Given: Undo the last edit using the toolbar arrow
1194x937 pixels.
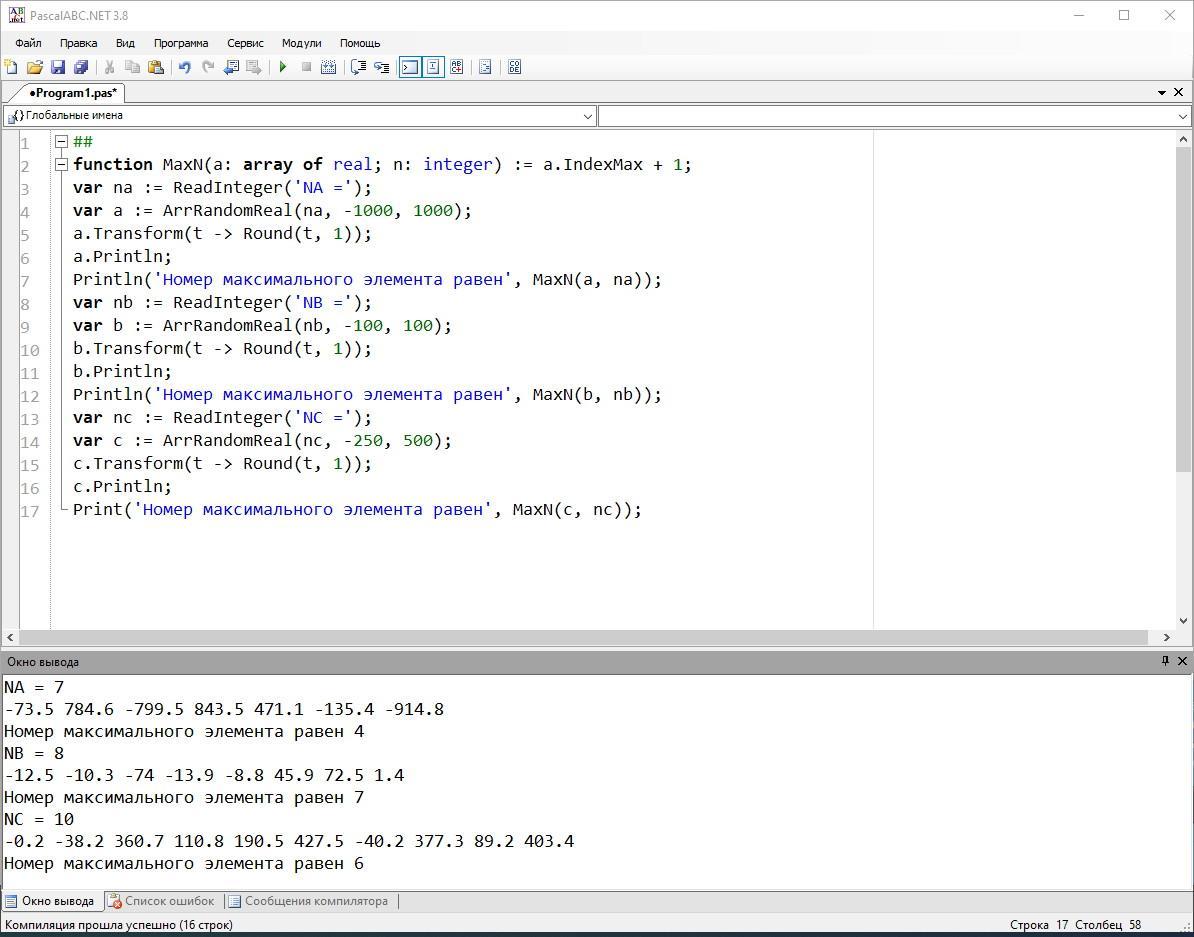Looking at the screenshot, I should pos(184,67).
